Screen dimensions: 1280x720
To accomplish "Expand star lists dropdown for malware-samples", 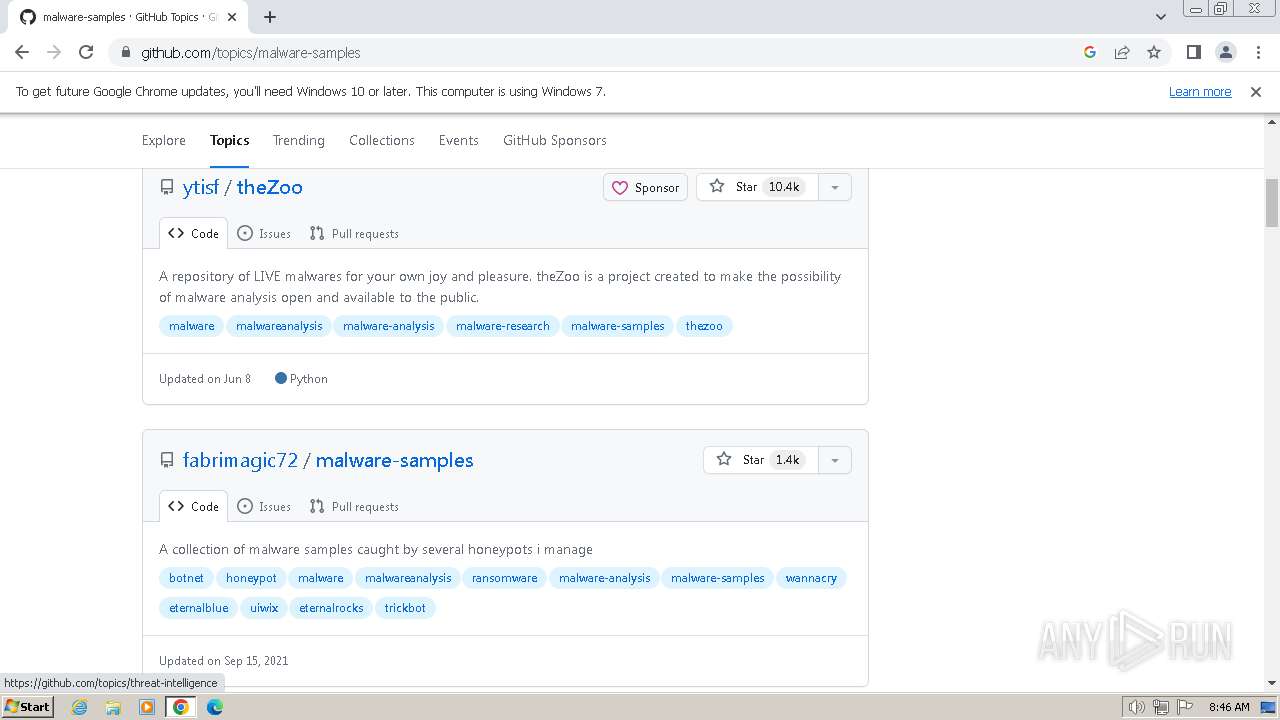I will 835,460.
